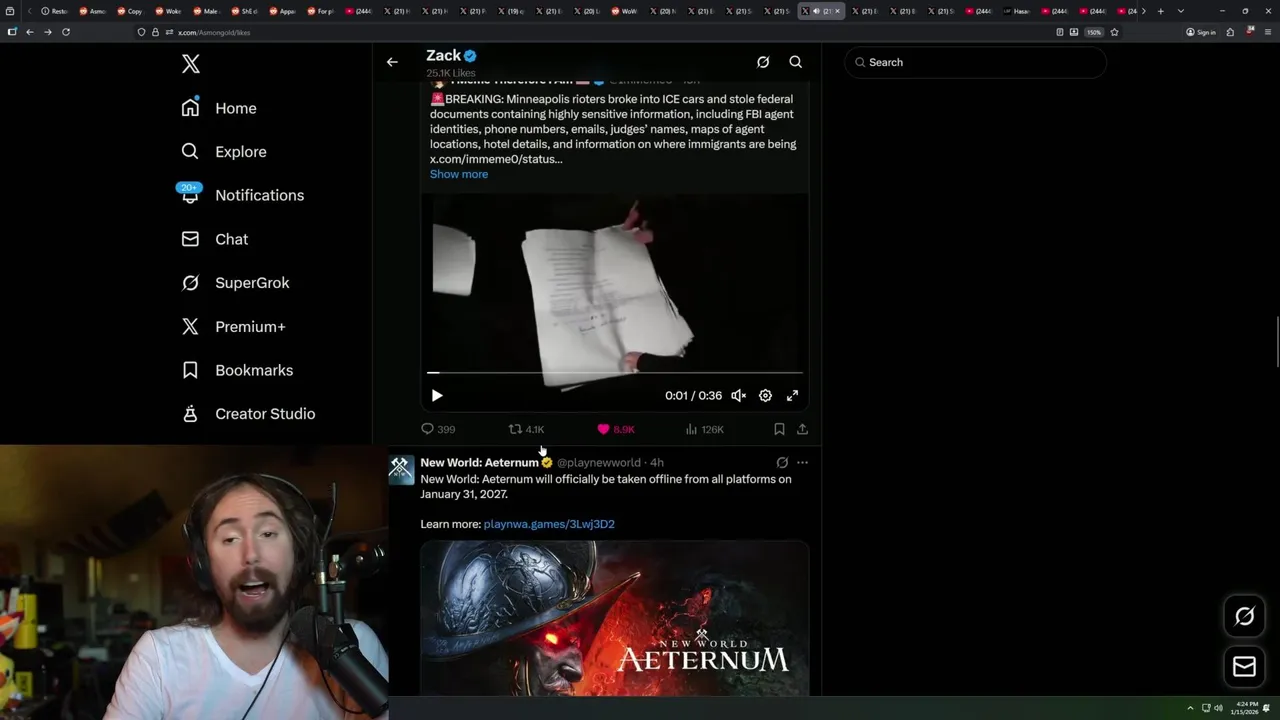Image resolution: width=1280 pixels, height=720 pixels.
Task: Reset the 150% zoom indicator
Action: (x=1094, y=32)
